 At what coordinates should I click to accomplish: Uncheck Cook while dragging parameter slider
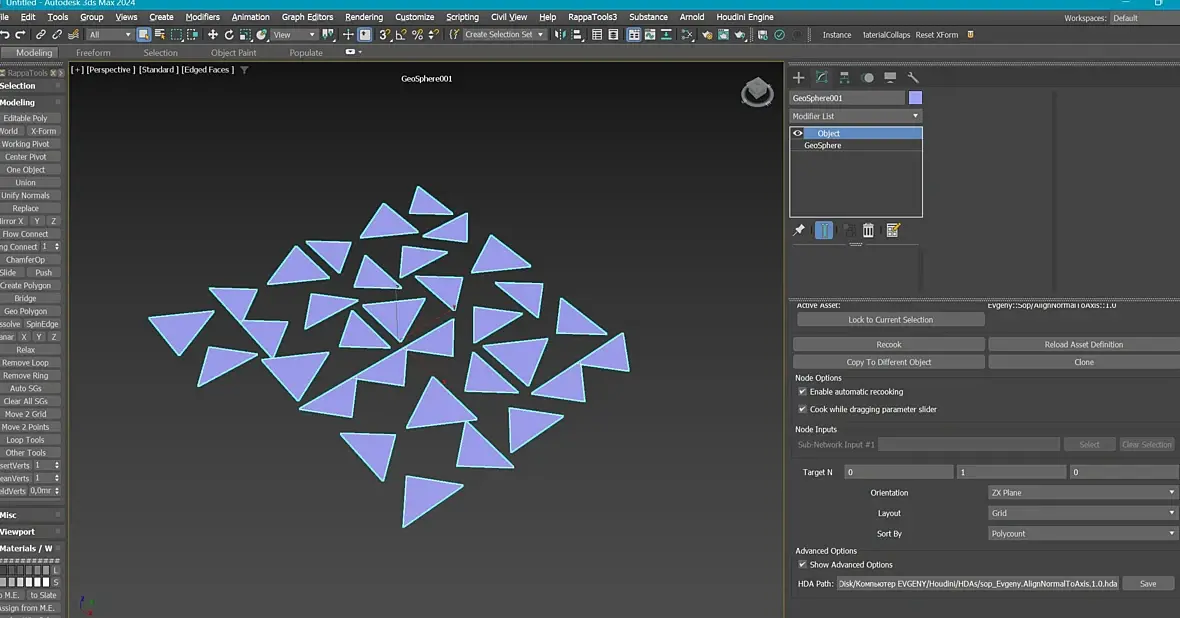pyautogui.click(x=802, y=409)
